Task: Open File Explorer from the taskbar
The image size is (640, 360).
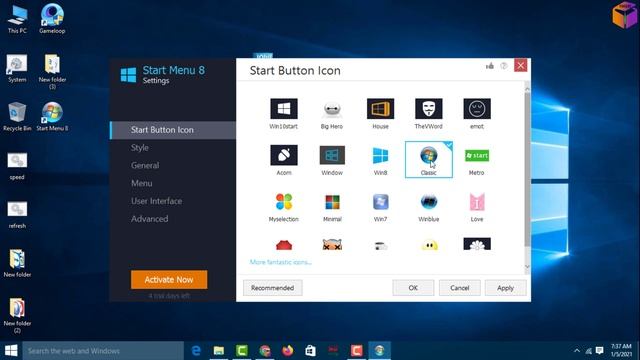Action: point(219,351)
